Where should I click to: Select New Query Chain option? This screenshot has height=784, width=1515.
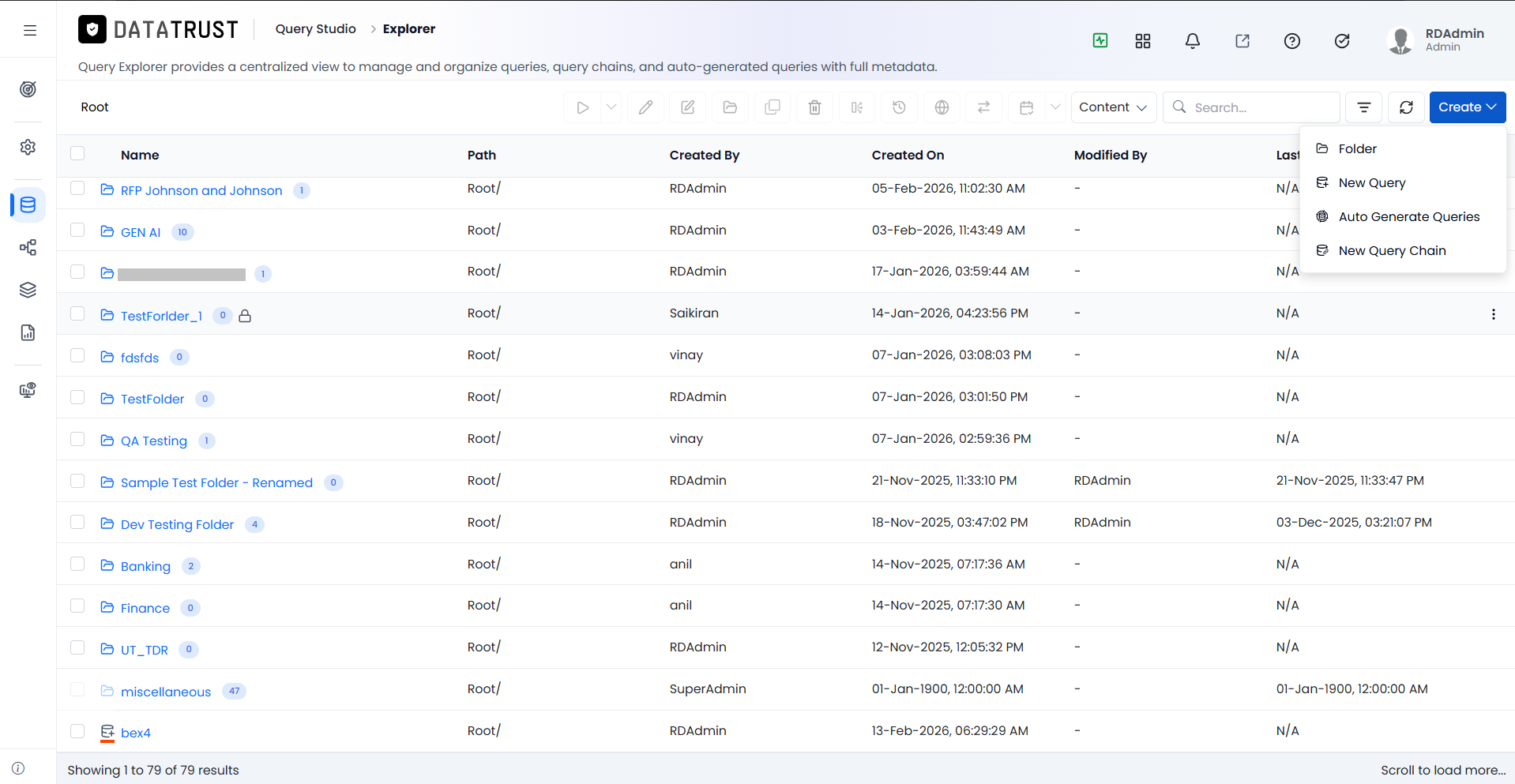[x=1402, y=250]
